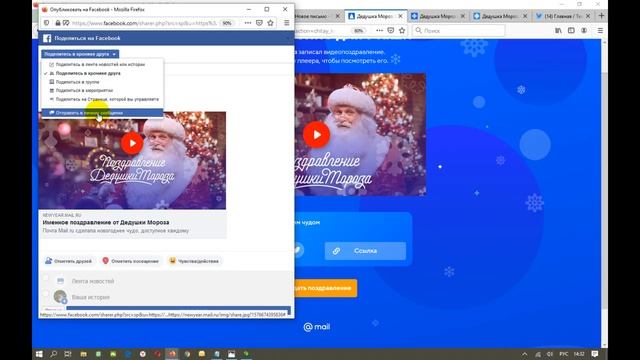
Task: Open a new browser tab
Action: coord(601,16)
